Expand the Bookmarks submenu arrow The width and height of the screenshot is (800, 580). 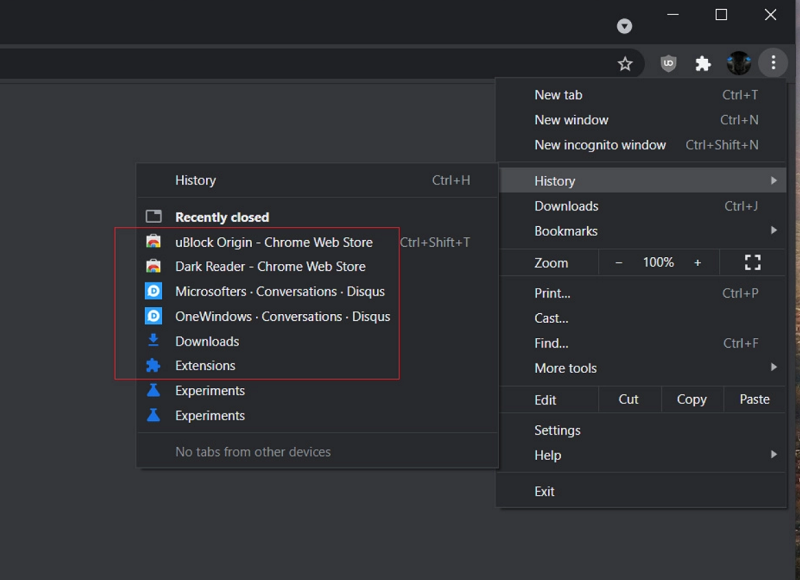[774, 231]
